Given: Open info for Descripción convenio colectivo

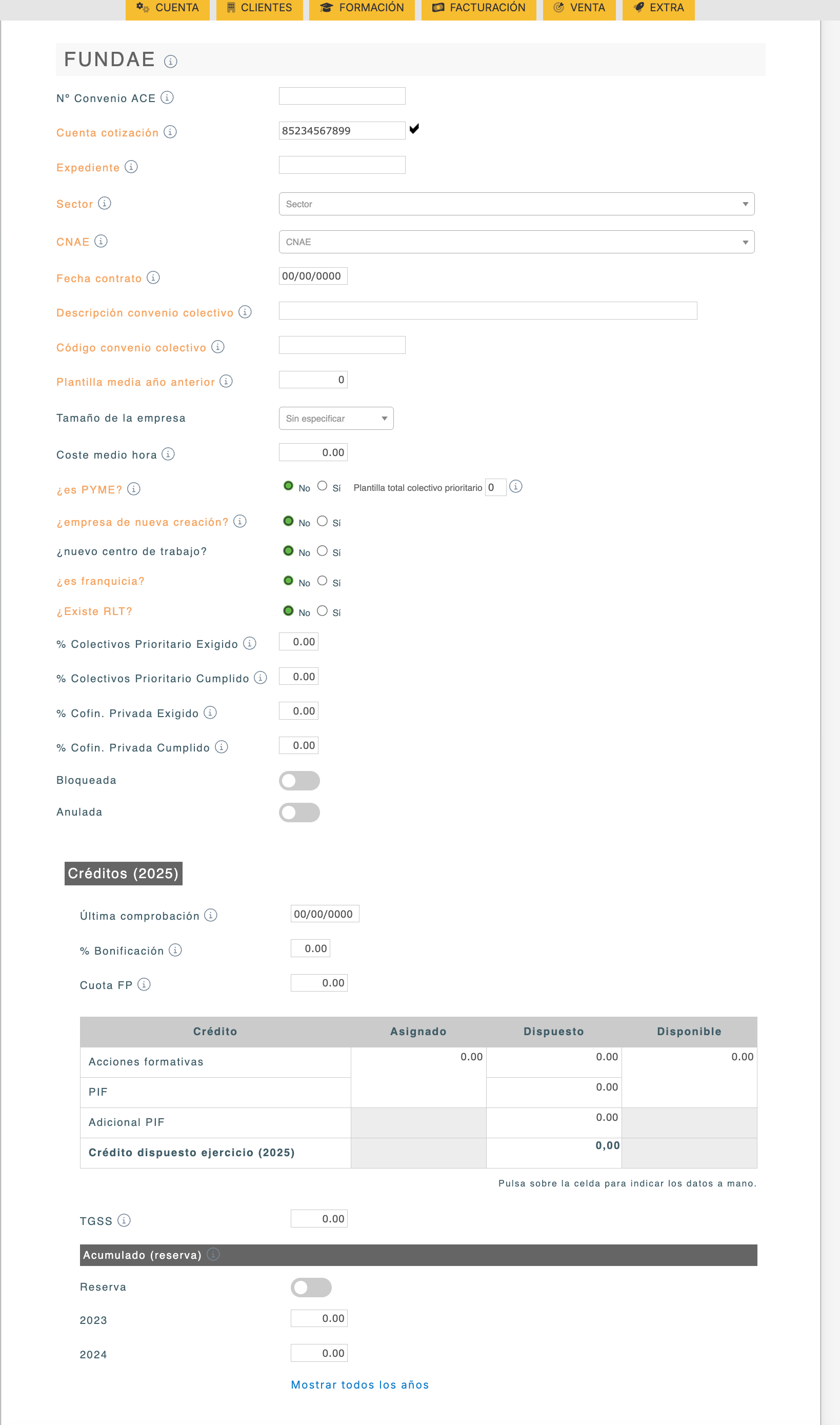Looking at the screenshot, I should click(x=245, y=312).
